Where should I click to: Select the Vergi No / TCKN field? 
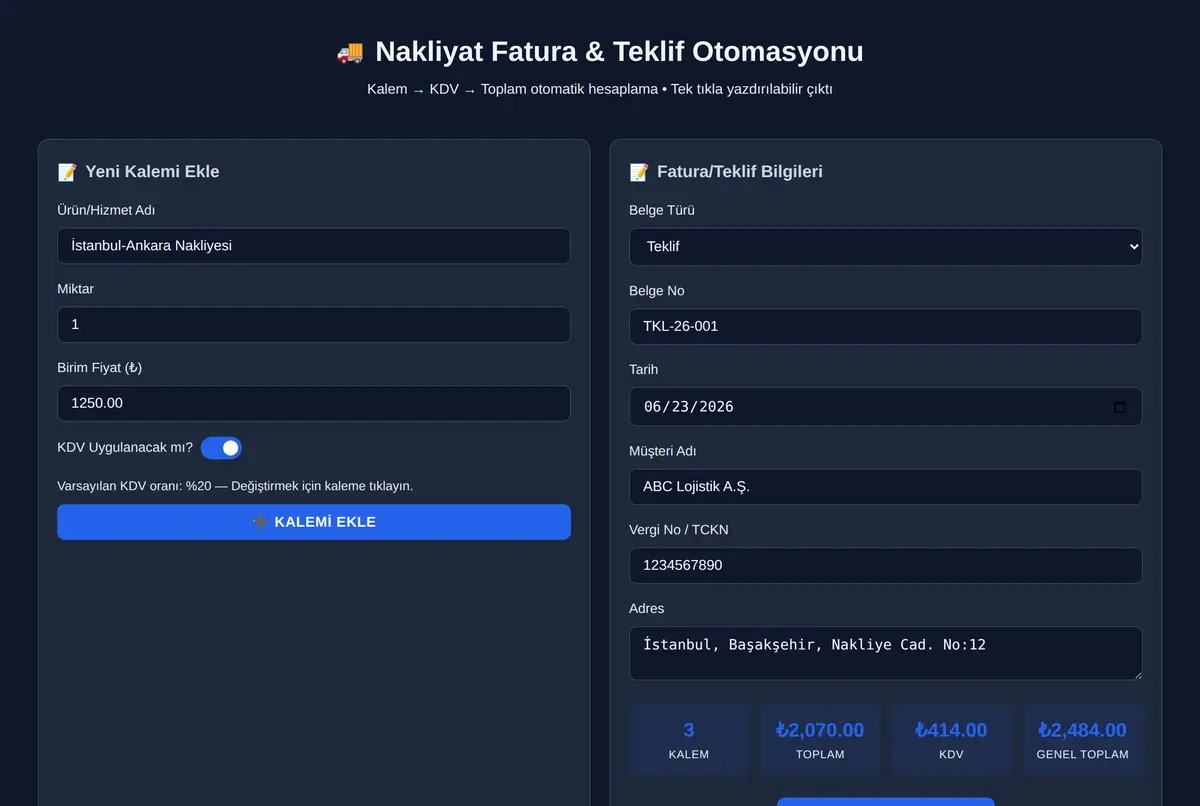point(885,566)
